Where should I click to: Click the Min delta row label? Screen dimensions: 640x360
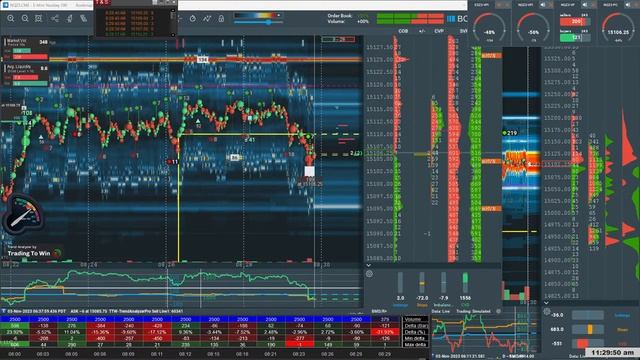pos(415,338)
